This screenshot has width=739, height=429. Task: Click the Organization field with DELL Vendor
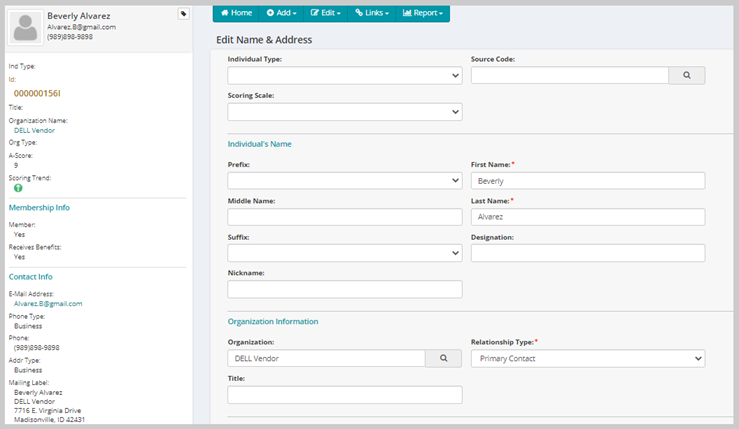pos(327,358)
